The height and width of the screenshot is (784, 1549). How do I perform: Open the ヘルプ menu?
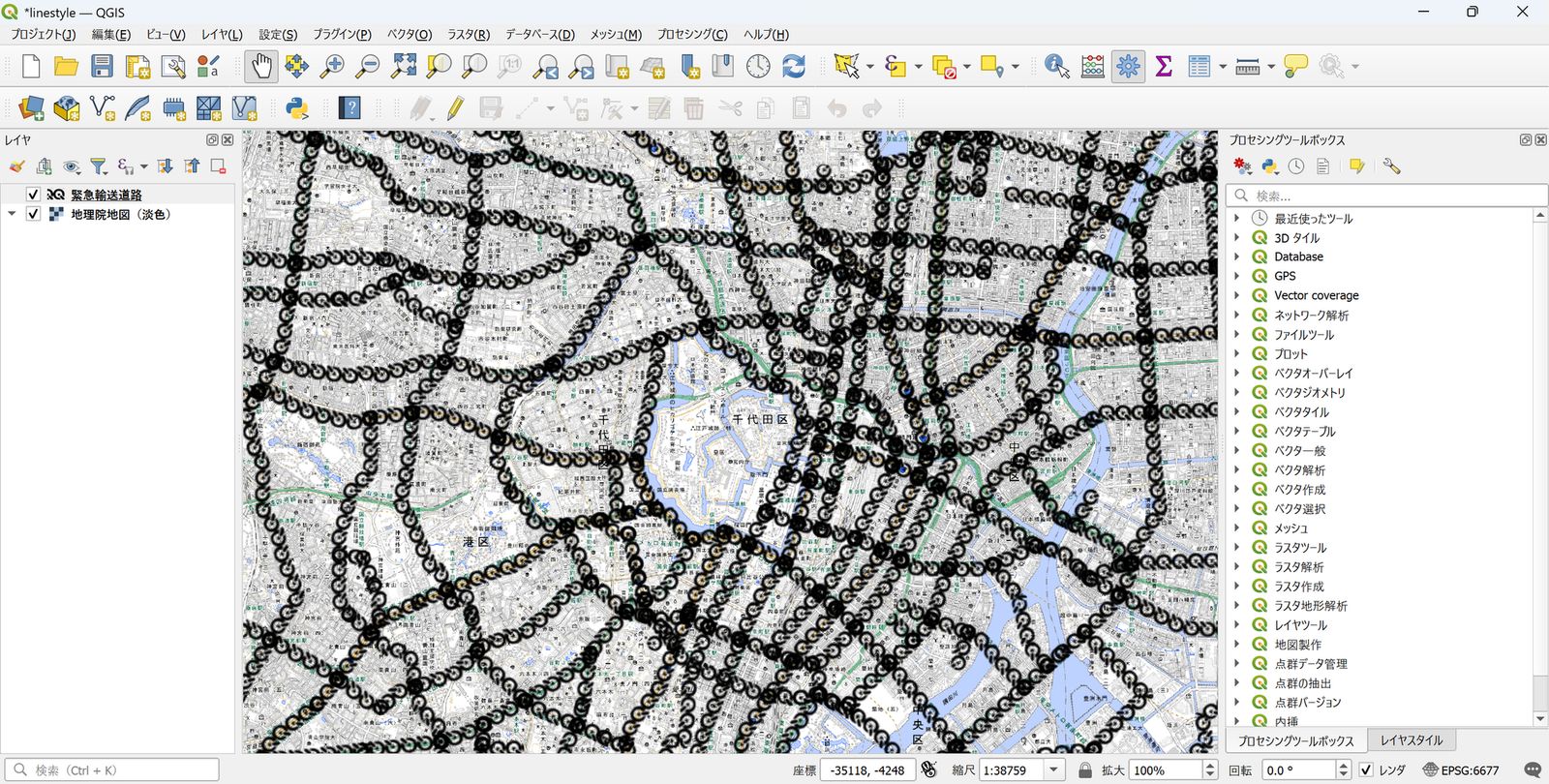coord(767,34)
